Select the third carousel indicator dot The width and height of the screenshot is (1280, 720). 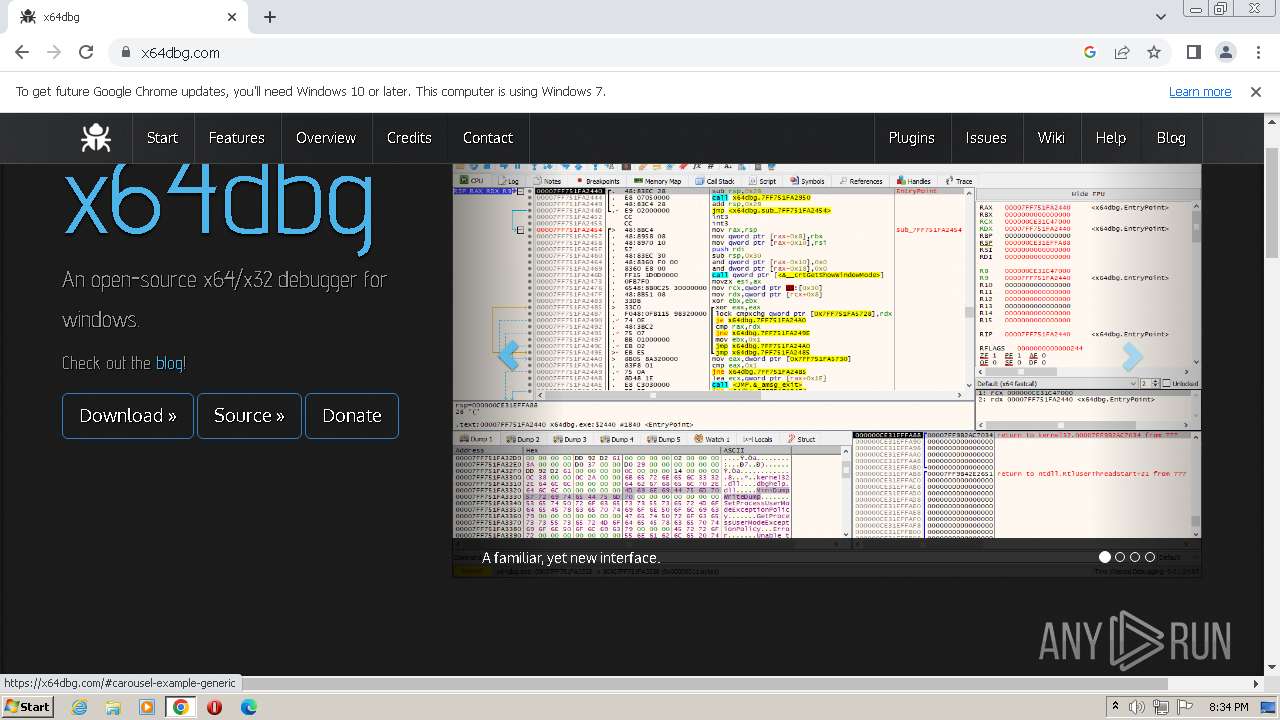pyautogui.click(x=1135, y=557)
